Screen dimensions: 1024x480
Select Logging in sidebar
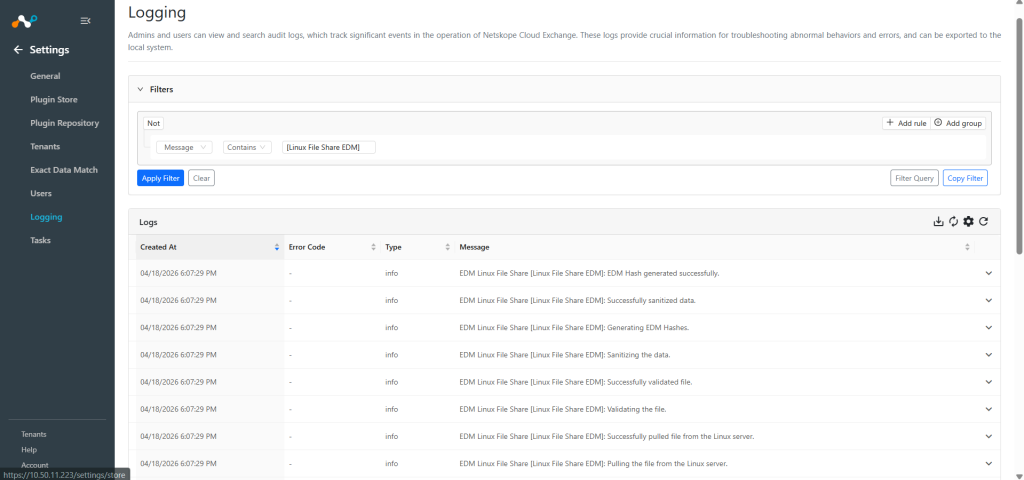pyautogui.click(x=46, y=217)
